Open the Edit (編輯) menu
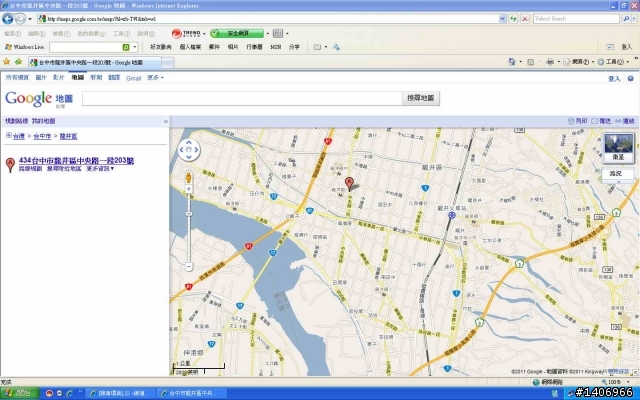This screenshot has width=640, height=400. (x=37, y=34)
